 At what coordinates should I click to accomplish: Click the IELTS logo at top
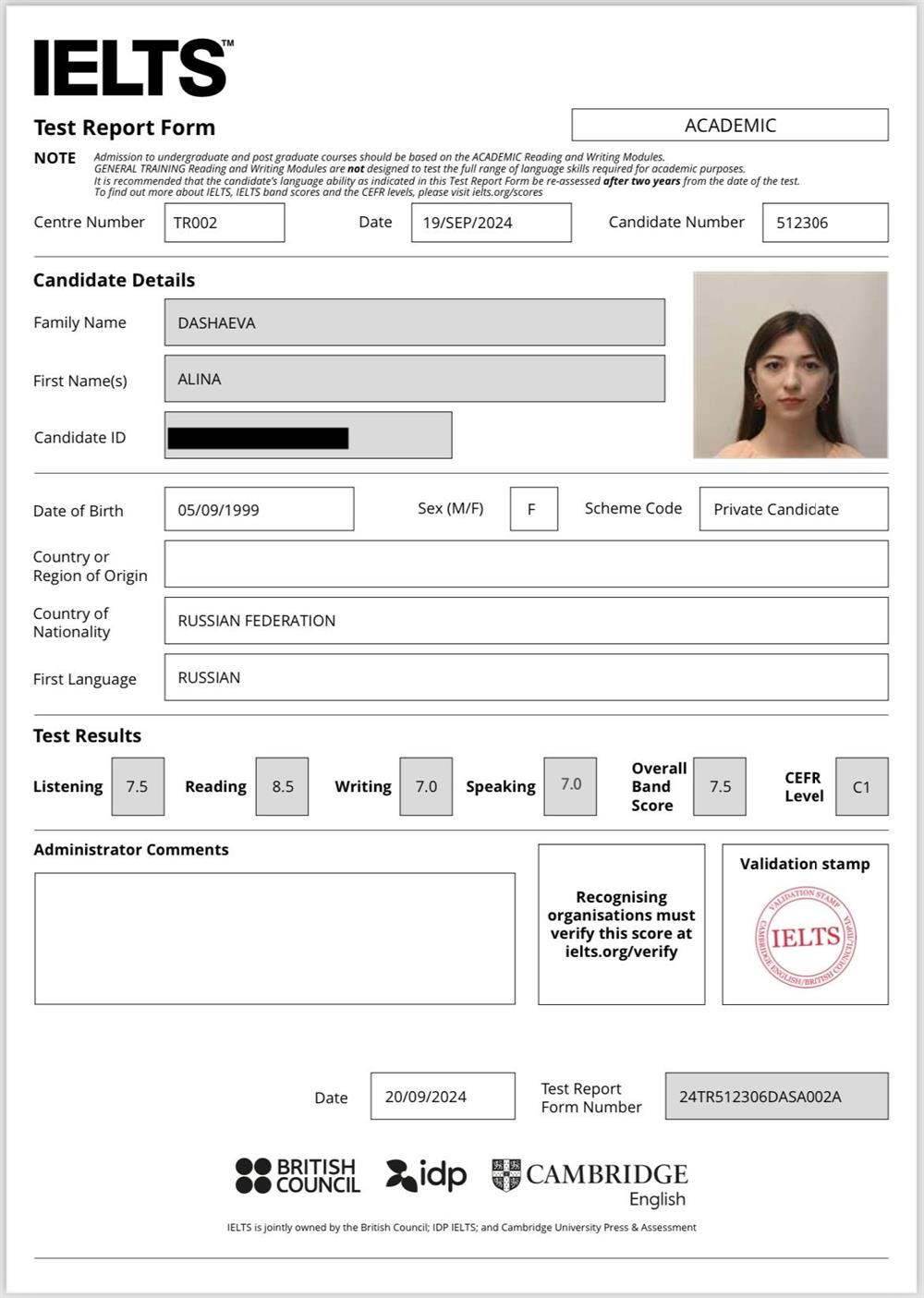[x=133, y=67]
